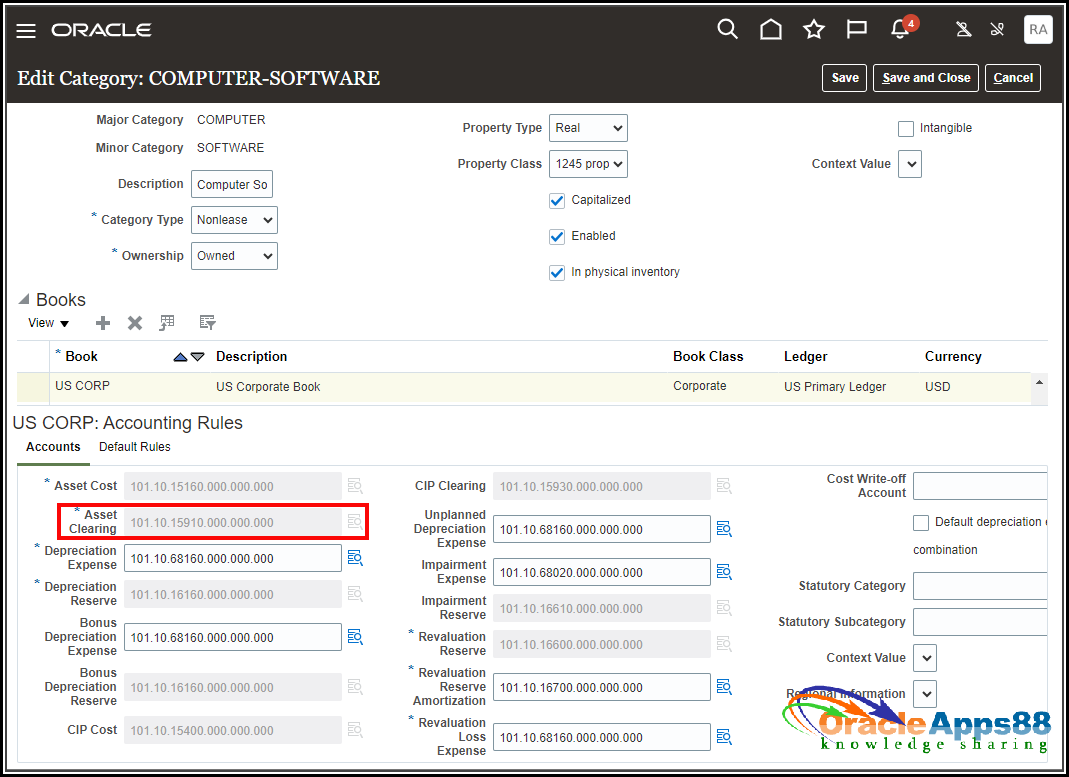Switch to the Default Rules tab
1069x777 pixels.
point(134,447)
